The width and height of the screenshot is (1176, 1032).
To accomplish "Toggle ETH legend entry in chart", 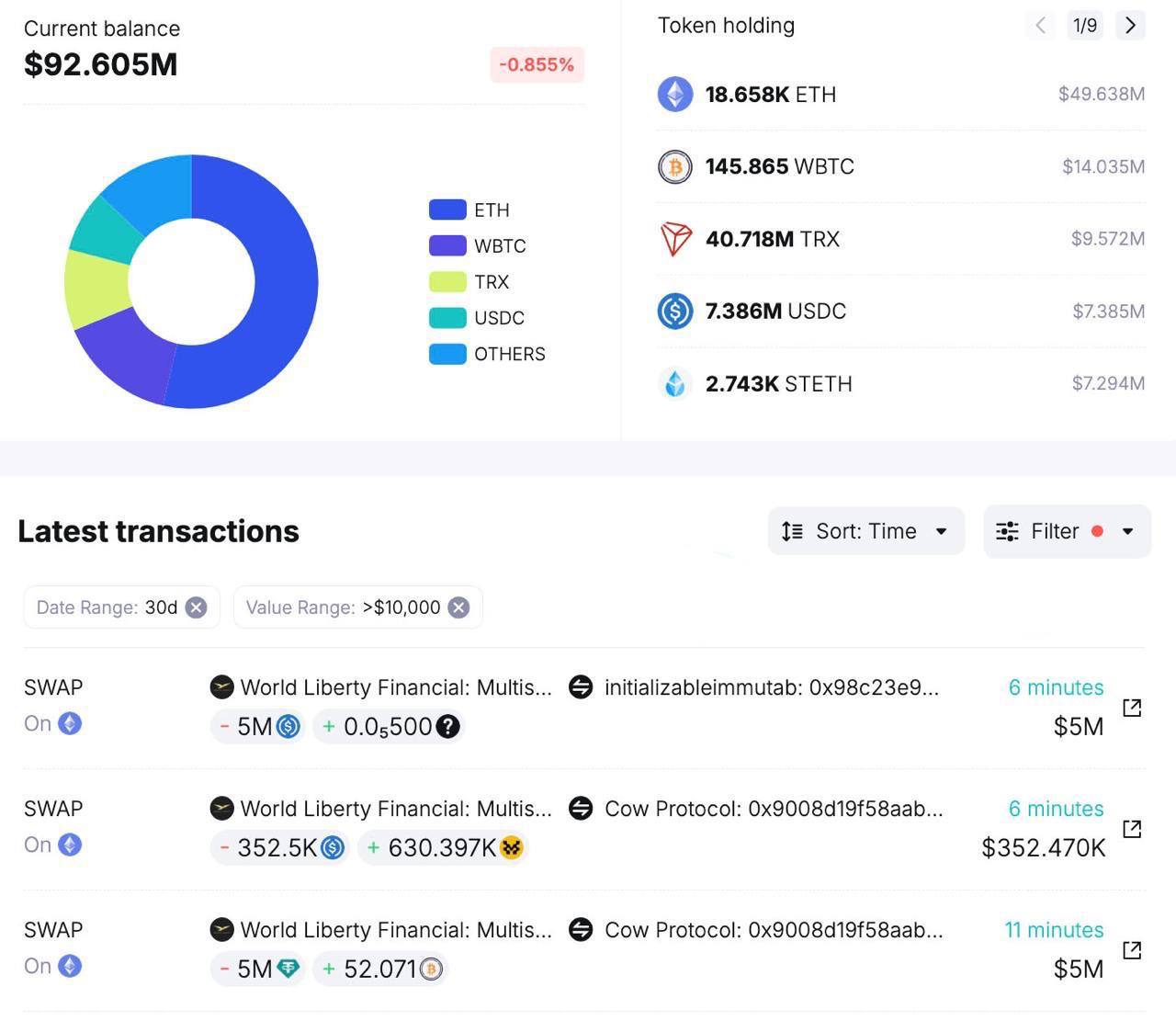I will (x=469, y=210).
